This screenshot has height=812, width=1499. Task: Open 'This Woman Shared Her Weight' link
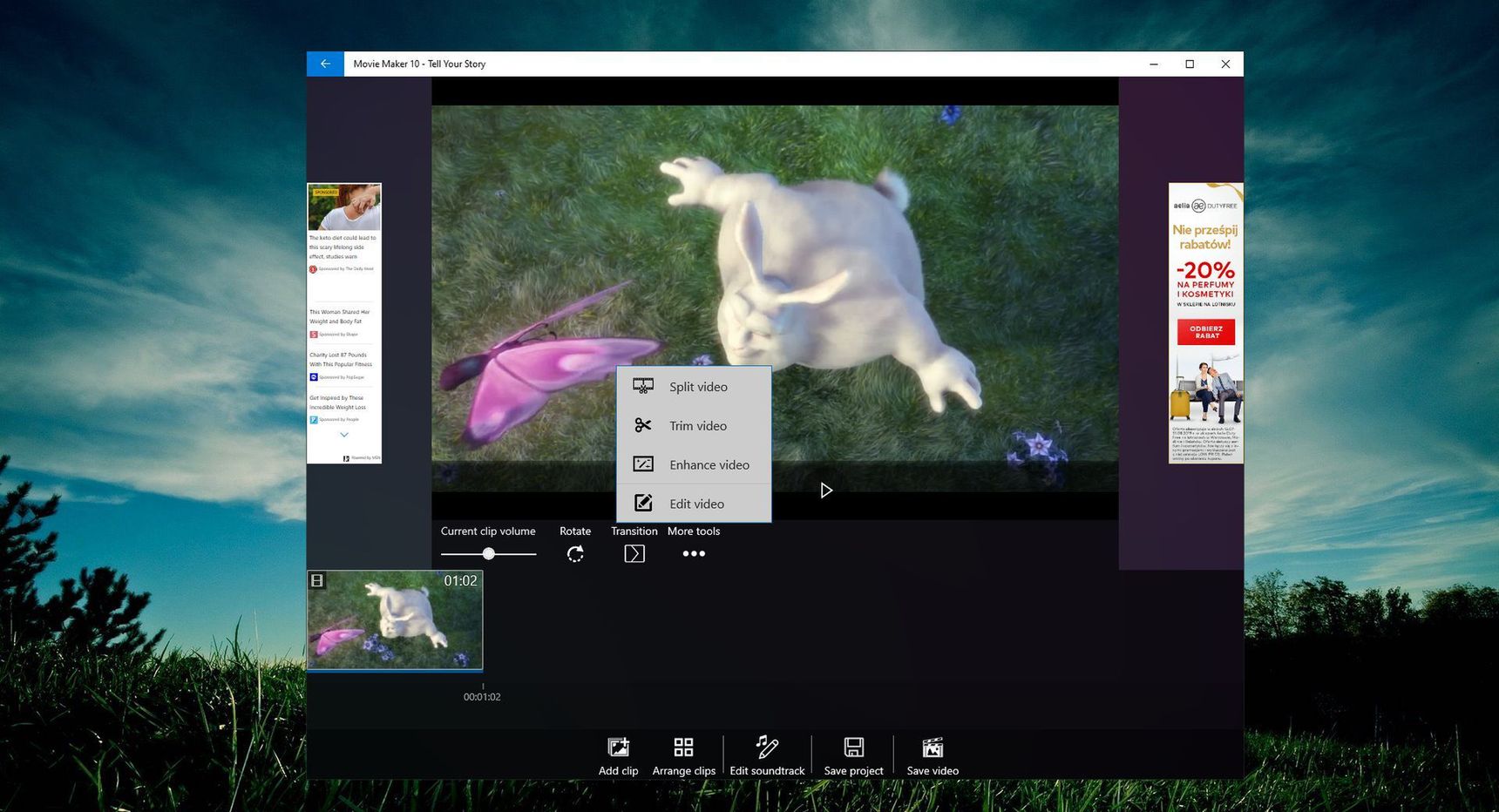pos(340,316)
